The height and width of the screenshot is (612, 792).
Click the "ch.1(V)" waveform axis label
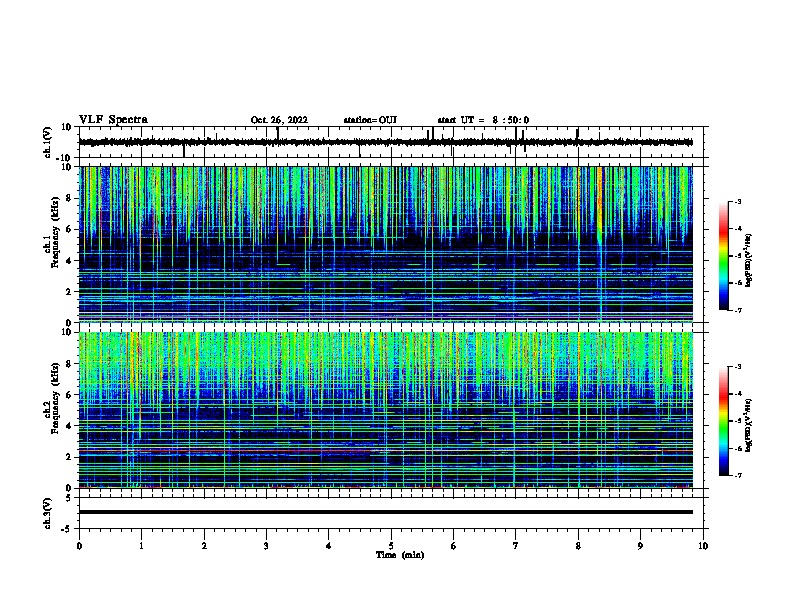(47, 142)
